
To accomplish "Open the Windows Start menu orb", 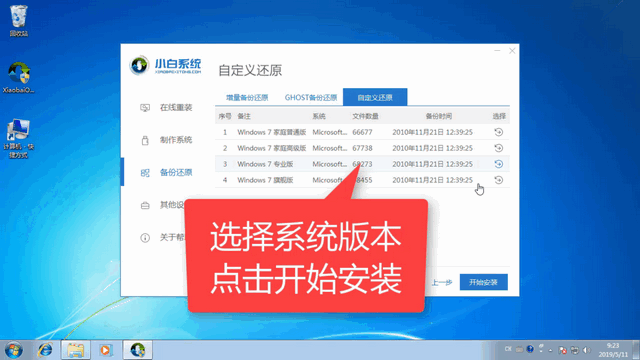I will tap(13, 350).
